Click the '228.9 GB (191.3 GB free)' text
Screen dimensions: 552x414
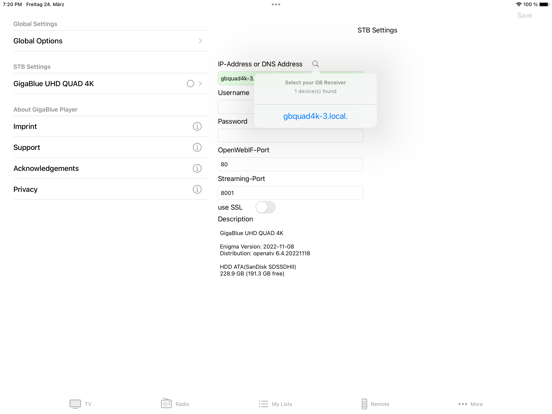click(x=252, y=274)
